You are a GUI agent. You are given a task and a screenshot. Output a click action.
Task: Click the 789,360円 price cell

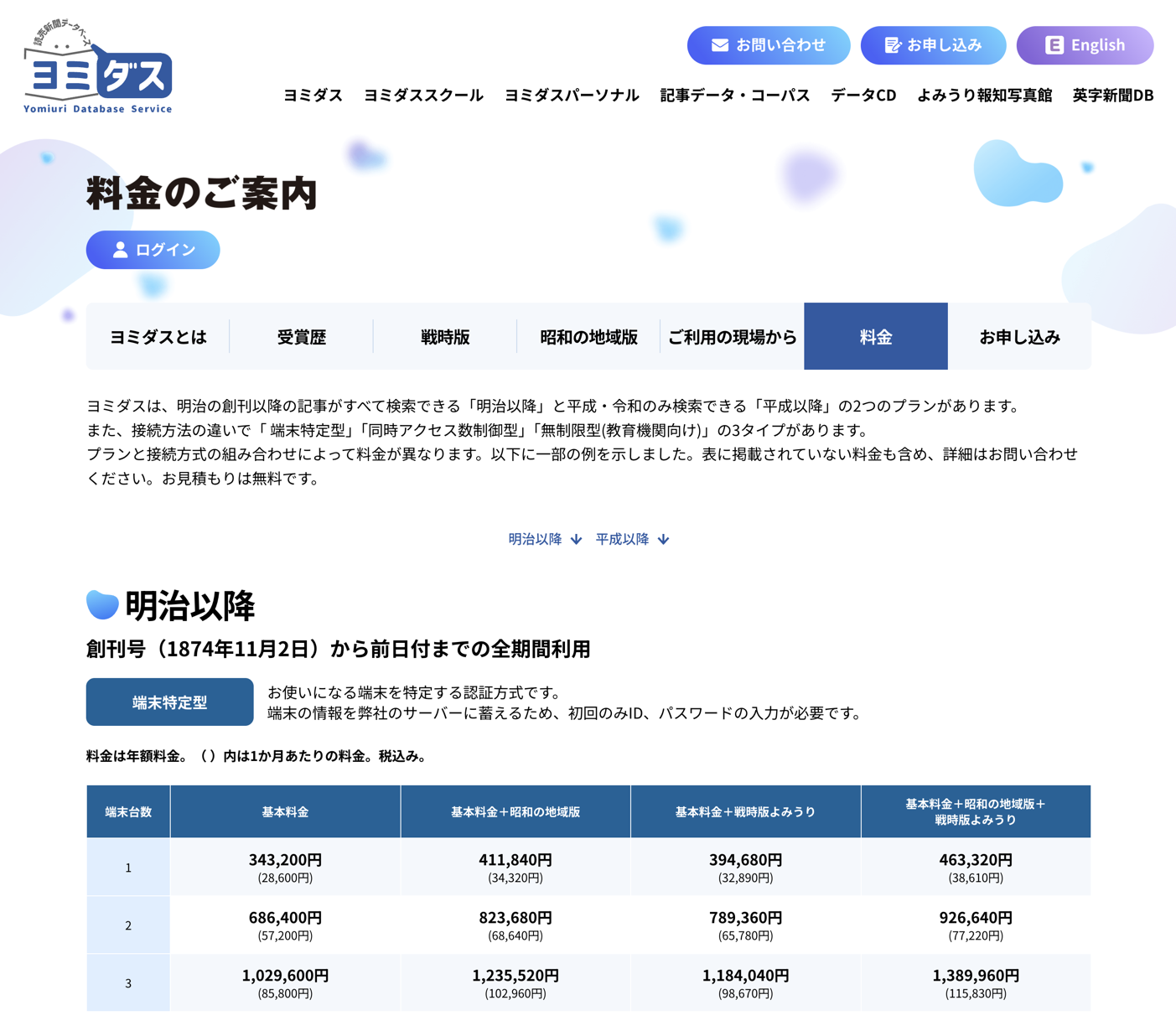745,925
